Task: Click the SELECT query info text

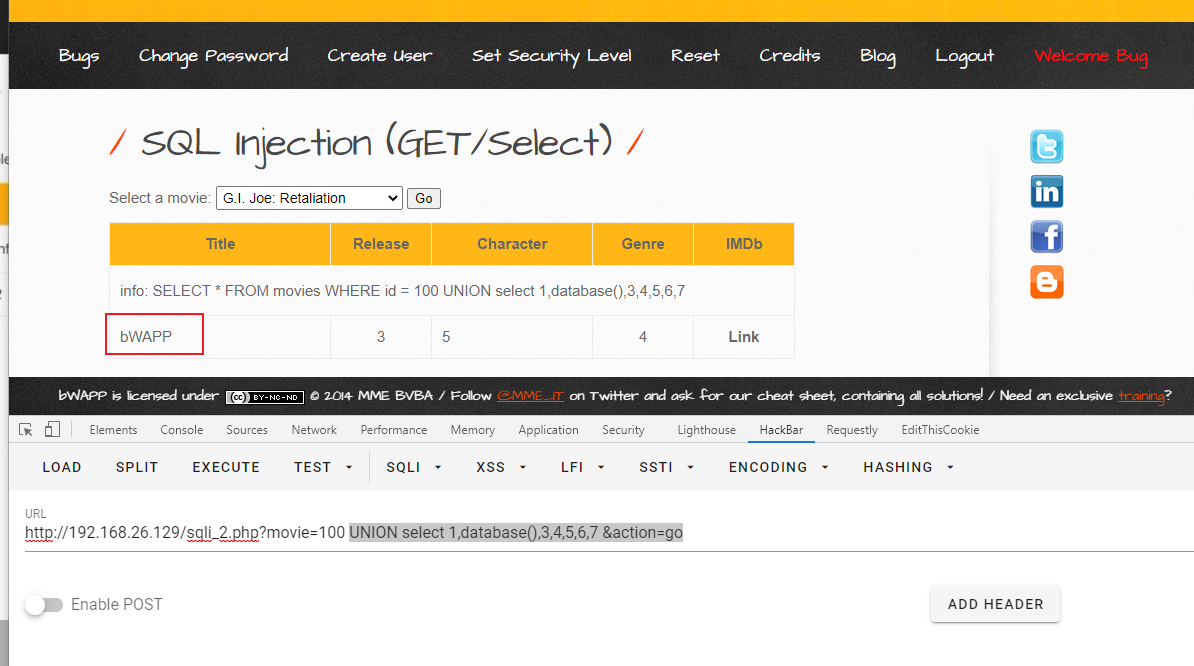Action: [402, 291]
